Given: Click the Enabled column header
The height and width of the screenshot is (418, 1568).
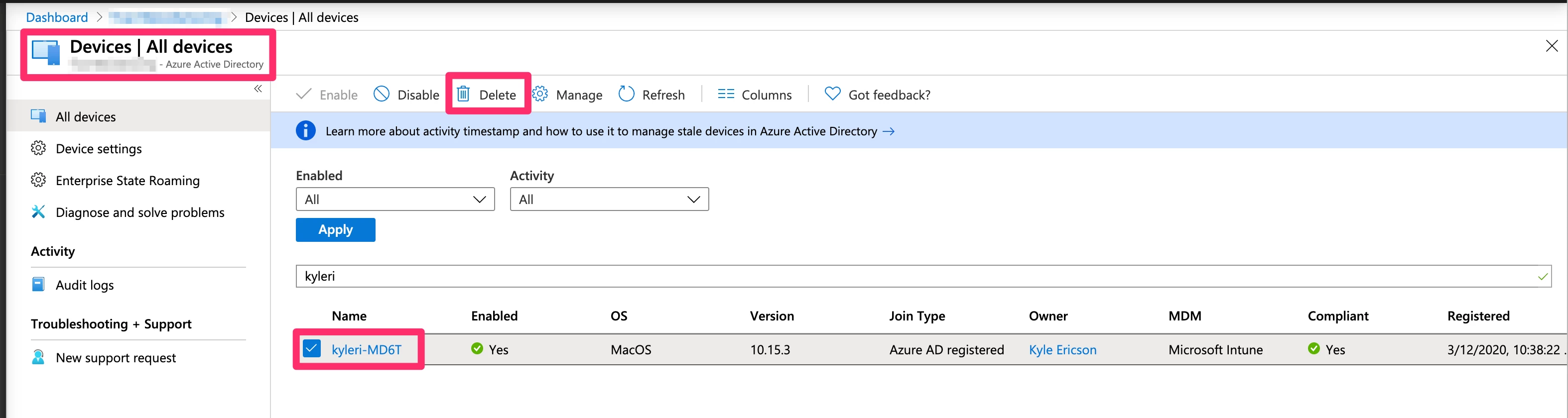Looking at the screenshot, I should pos(494,316).
